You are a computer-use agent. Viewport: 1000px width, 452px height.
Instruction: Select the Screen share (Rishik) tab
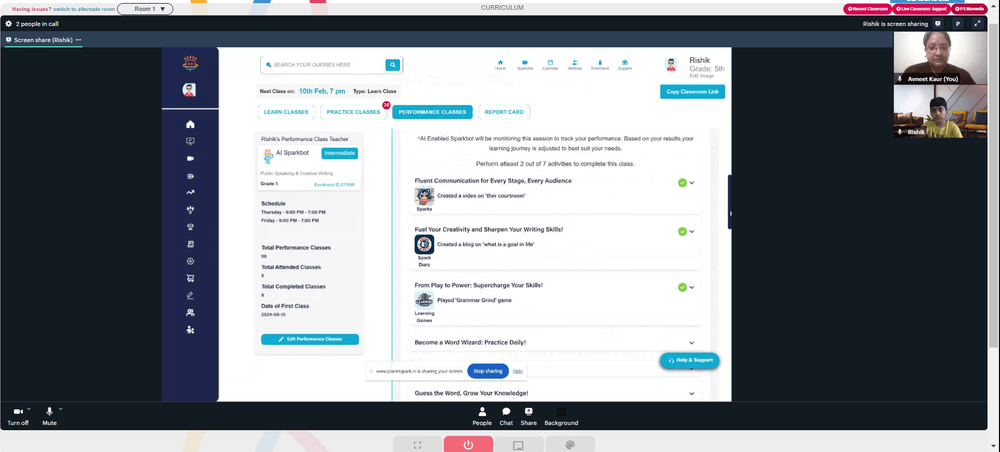(43, 40)
